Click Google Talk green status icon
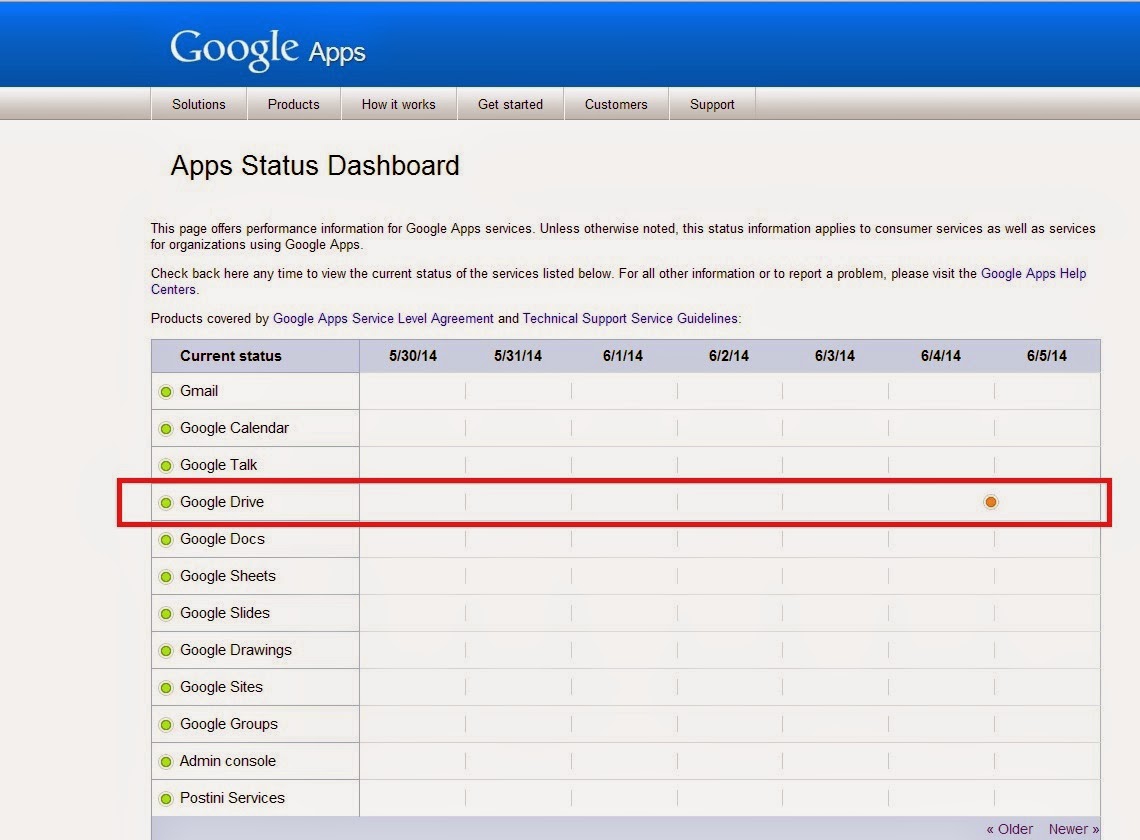Image resolution: width=1140 pixels, height=840 pixels. [x=166, y=465]
